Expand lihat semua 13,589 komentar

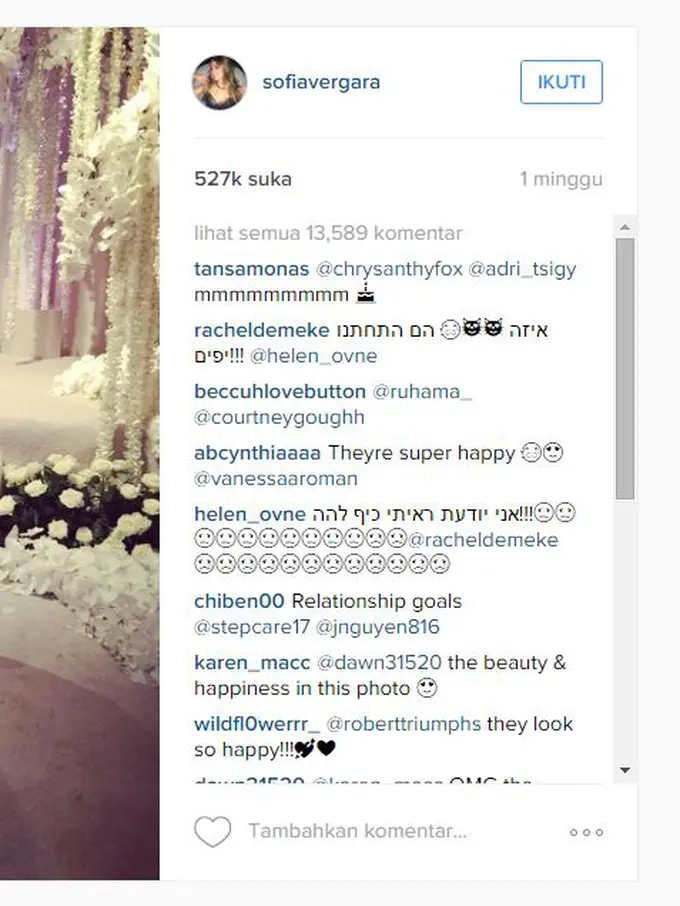(328, 233)
